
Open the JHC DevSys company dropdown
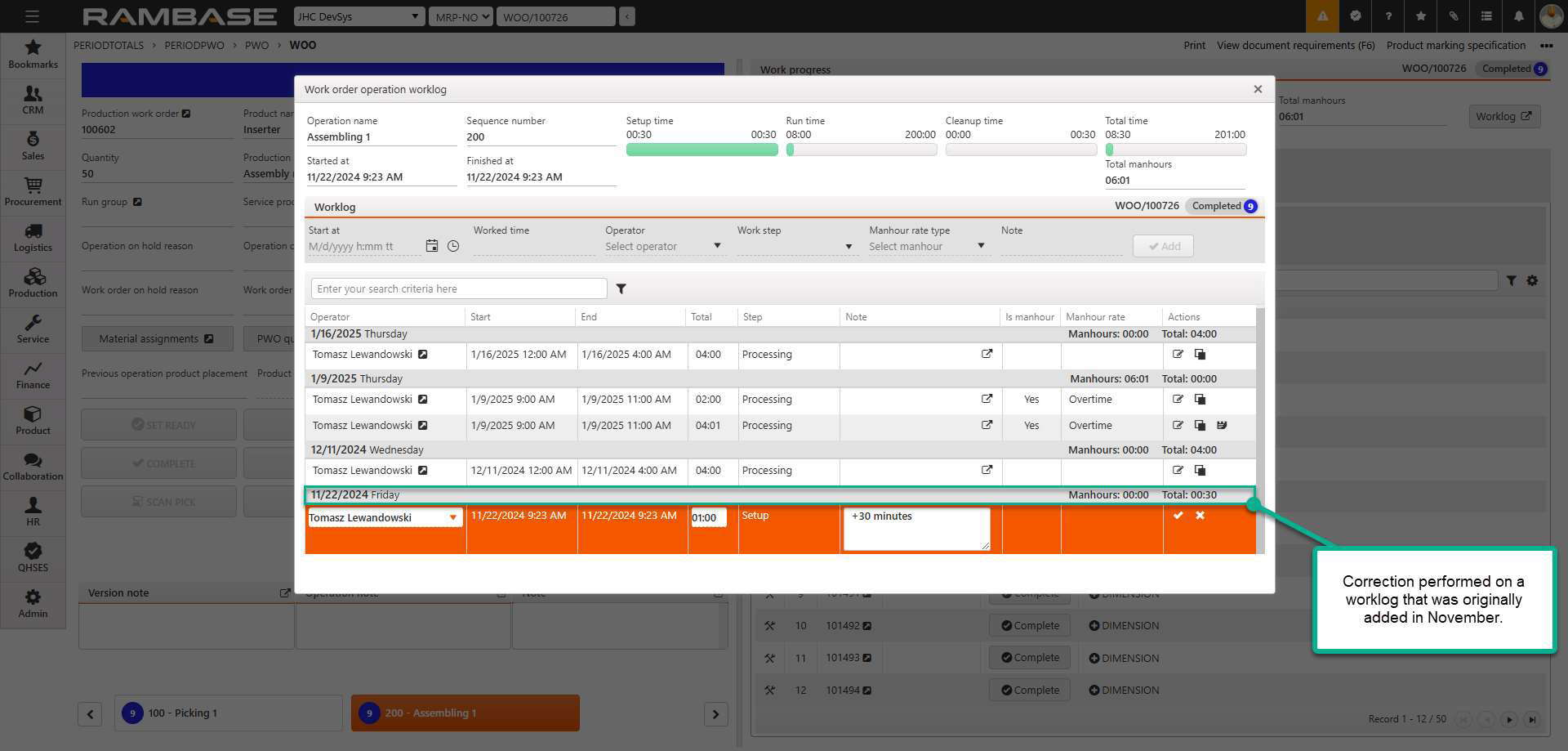tap(359, 16)
